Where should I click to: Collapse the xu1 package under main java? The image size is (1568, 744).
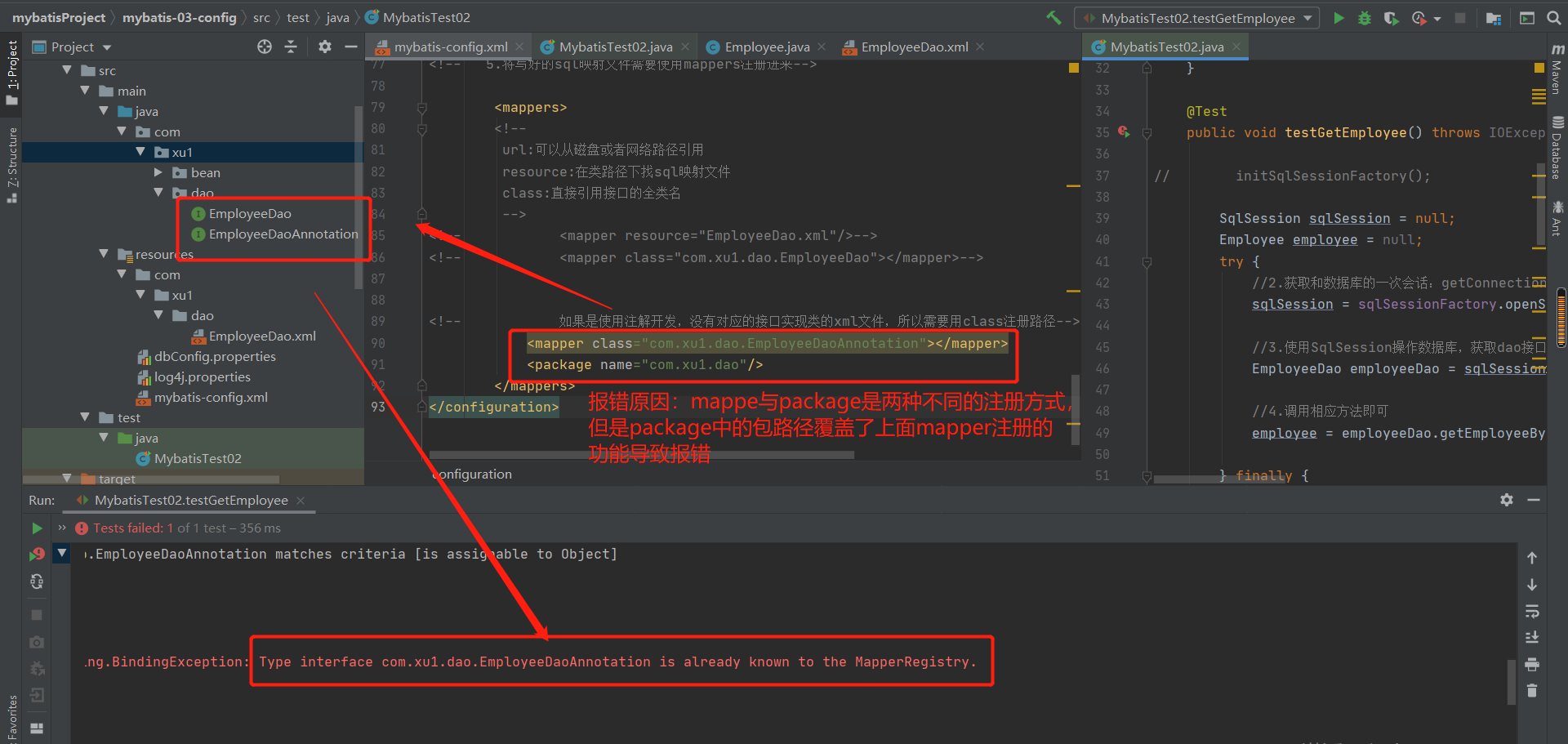point(140,152)
